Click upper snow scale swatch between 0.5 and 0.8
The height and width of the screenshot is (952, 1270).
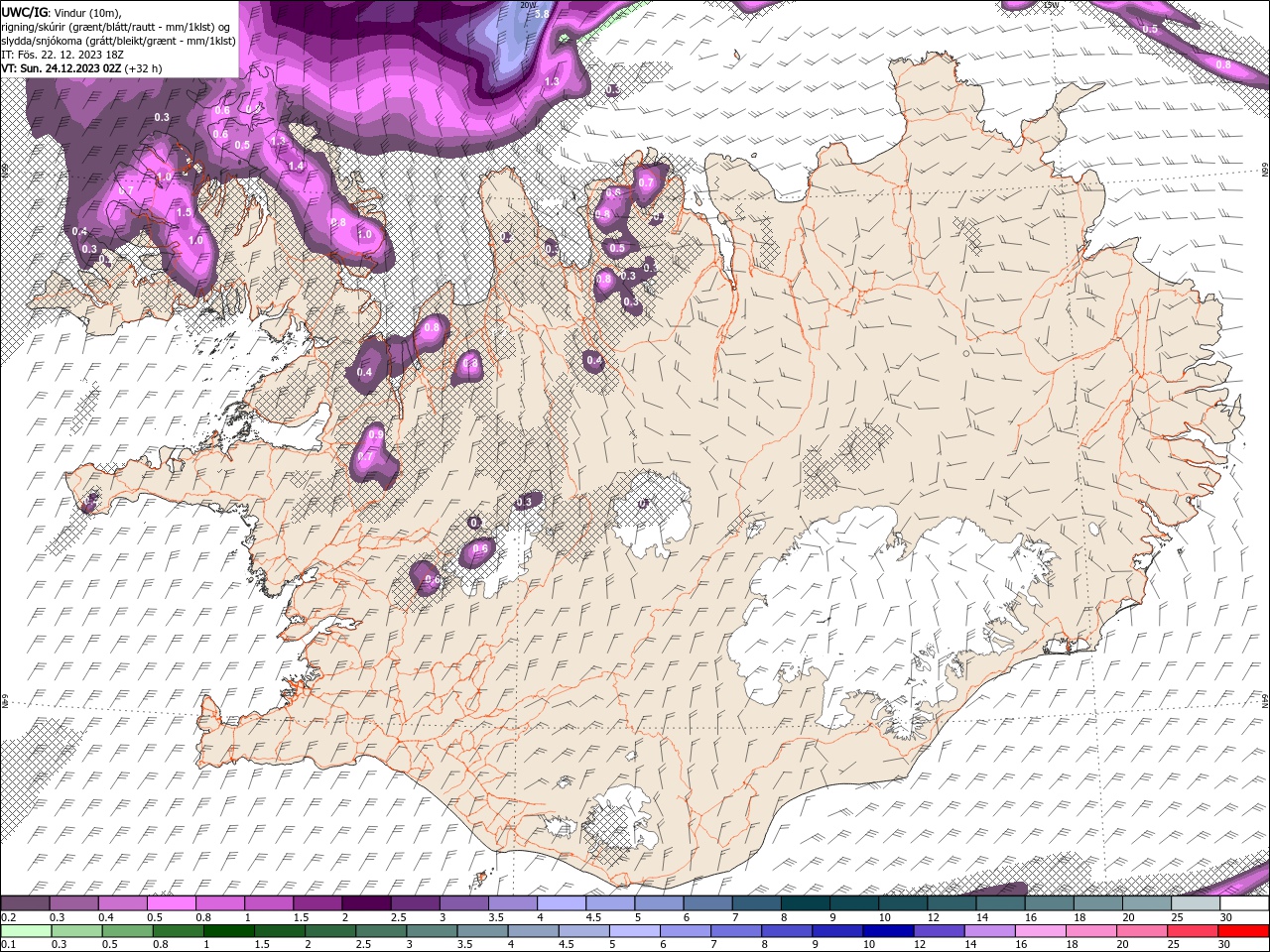[x=171, y=902]
